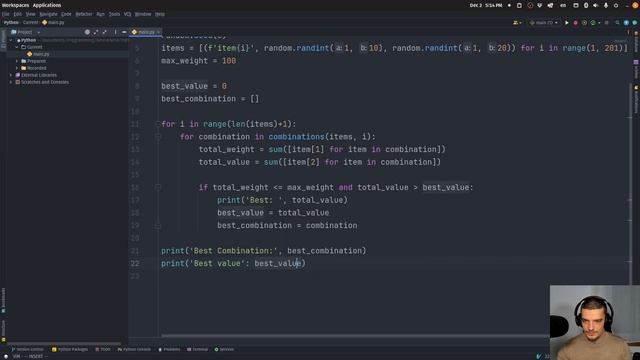The image size is (640, 360).
Task: Open the Problems tool window
Action: tap(169, 349)
